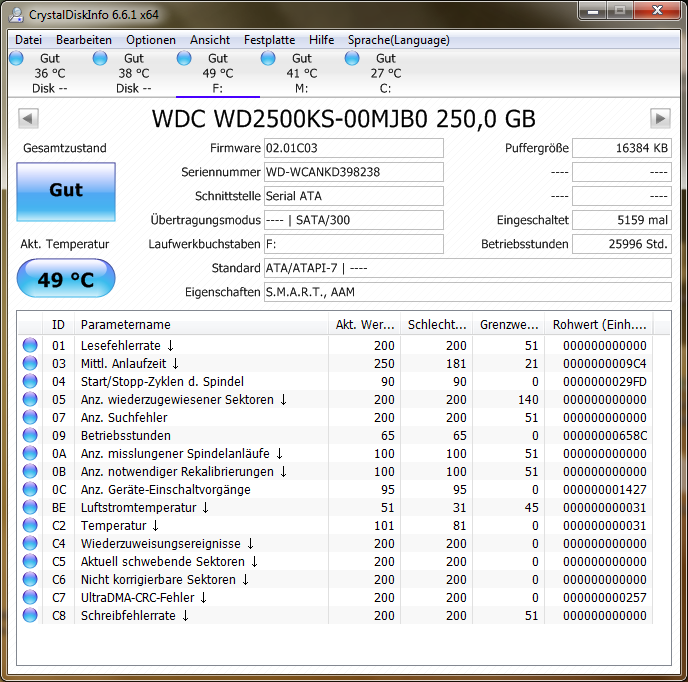Viewport: 688px width, 682px height.
Task: Click status icon for Luftstromtemperatur row
Action: (30, 507)
